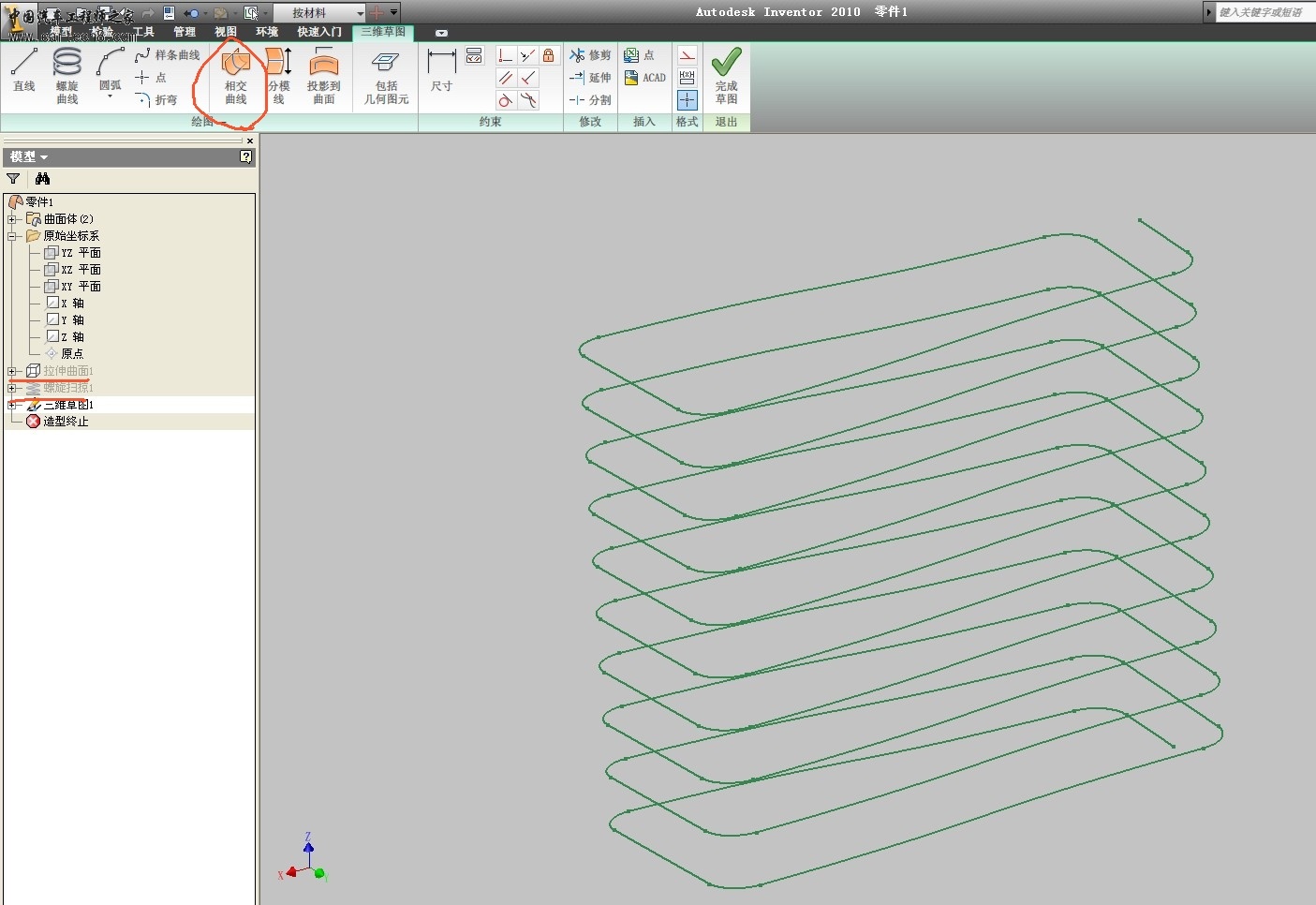Collapse the 原始坐标系 folder
This screenshot has height=905, width=1316.
tap(12, 236)
